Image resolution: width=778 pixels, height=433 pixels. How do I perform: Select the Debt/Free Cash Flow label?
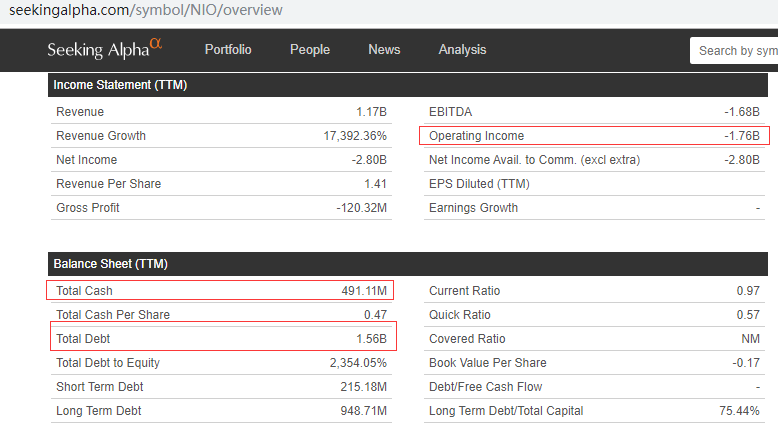pyautogui.click(x=486, y=387)
